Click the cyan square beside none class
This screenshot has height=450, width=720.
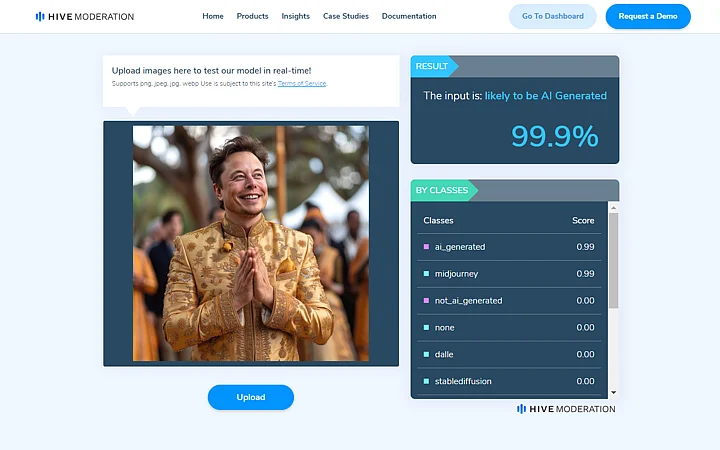[x=426, y=327]
